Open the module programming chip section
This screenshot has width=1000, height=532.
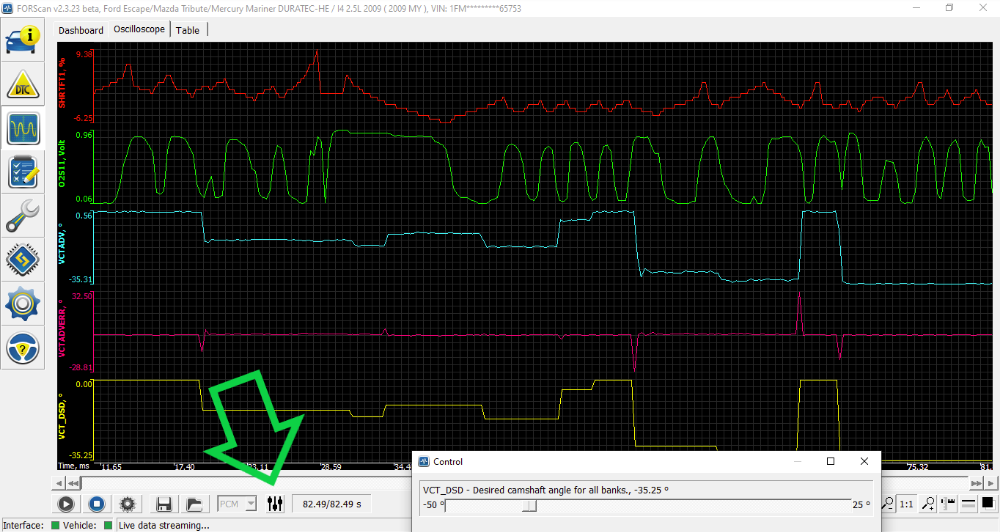[x=23, y=260]
